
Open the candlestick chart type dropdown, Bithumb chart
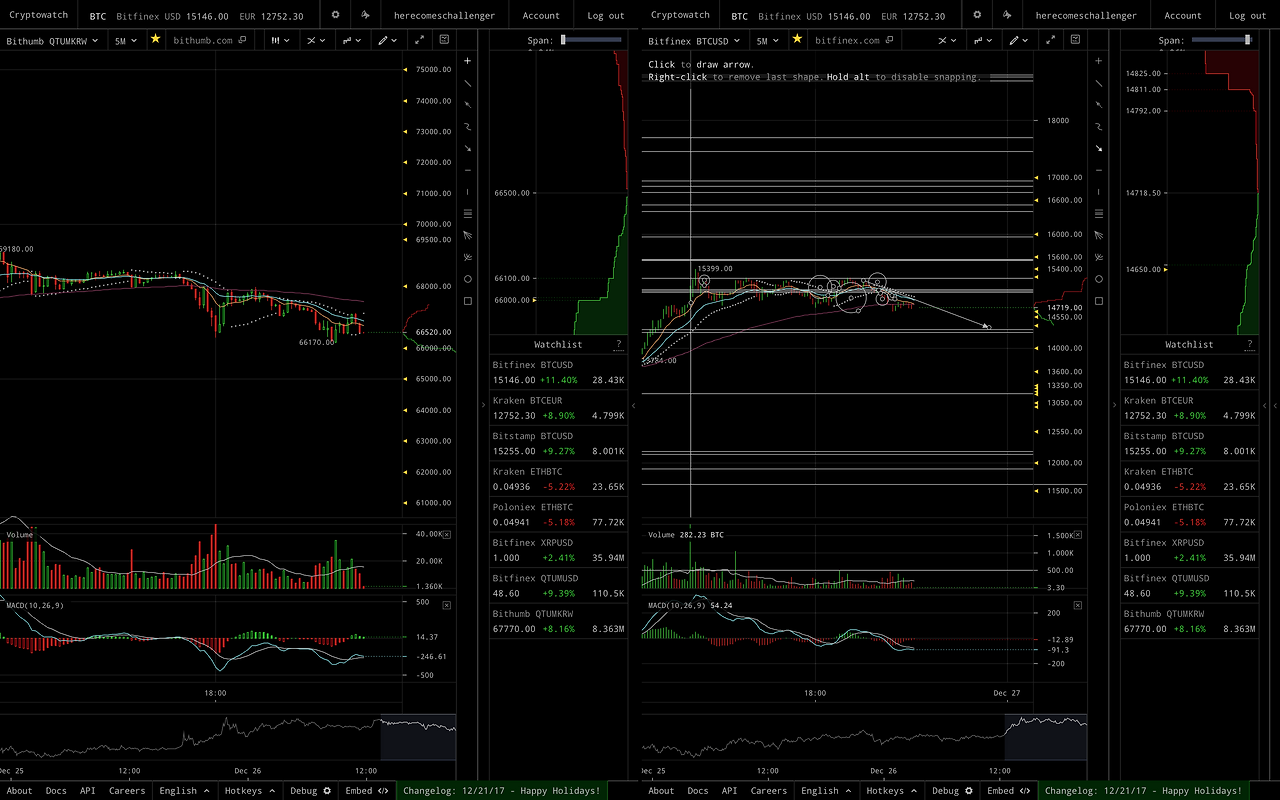pyautogui.click(x=281, y=41)
